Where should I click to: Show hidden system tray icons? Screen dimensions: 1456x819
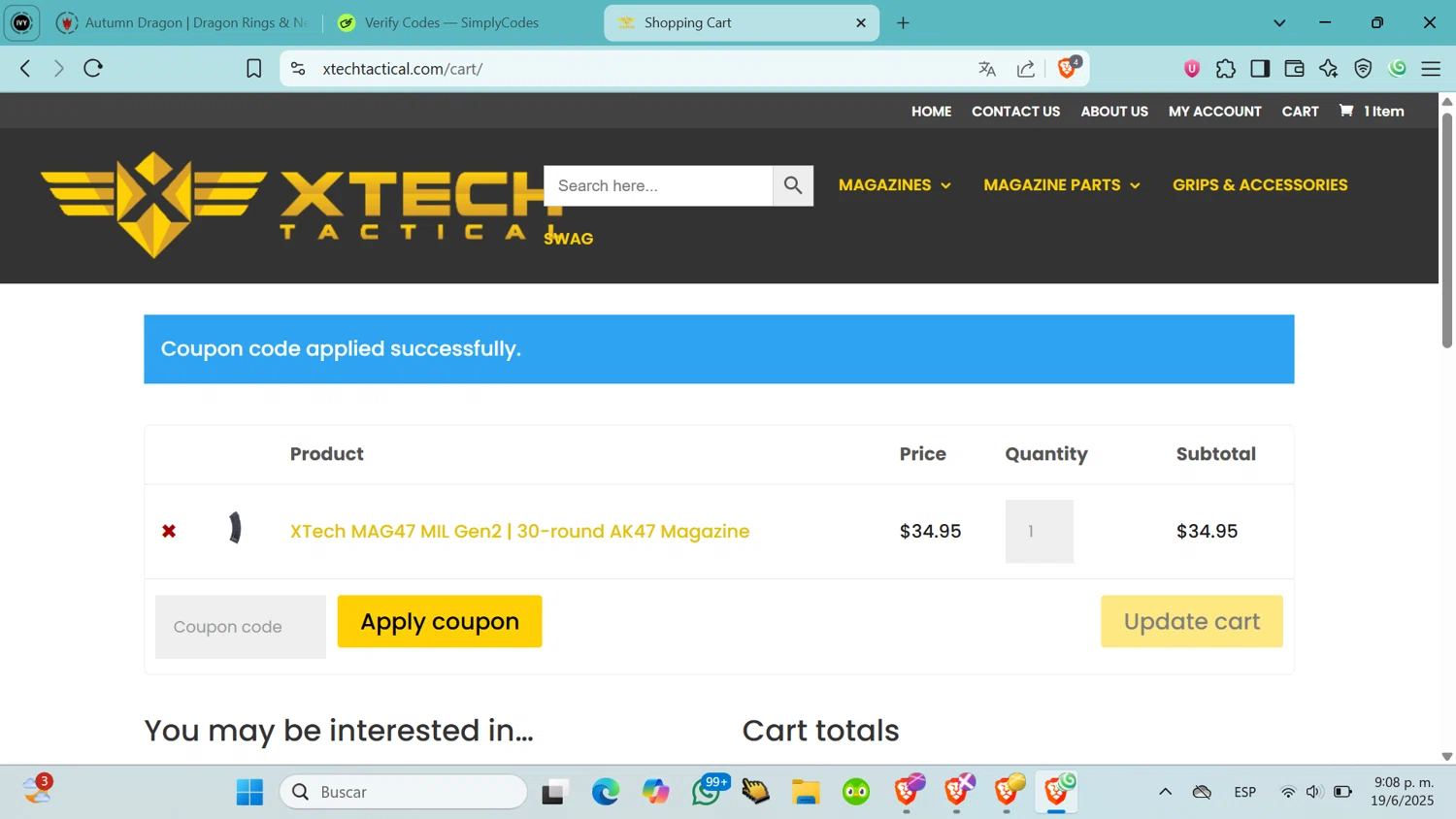[1165, 792]
